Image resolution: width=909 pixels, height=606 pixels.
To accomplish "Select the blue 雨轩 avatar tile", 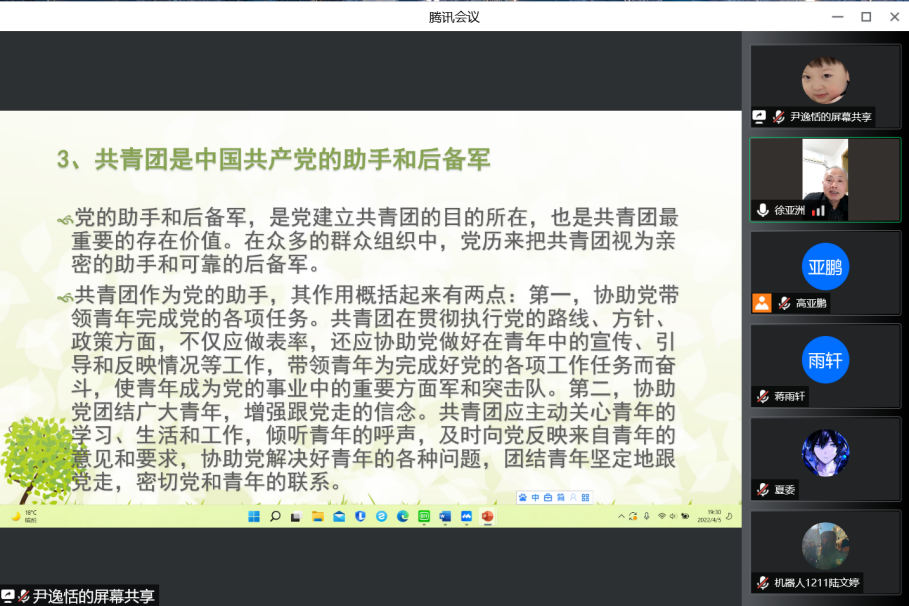I will pyautogui.click(x=825, y=360).
